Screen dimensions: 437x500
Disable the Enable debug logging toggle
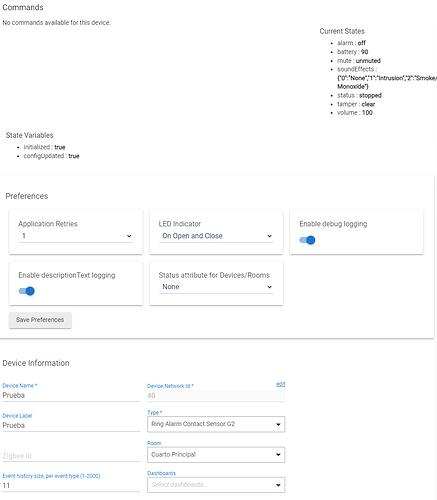307,240
